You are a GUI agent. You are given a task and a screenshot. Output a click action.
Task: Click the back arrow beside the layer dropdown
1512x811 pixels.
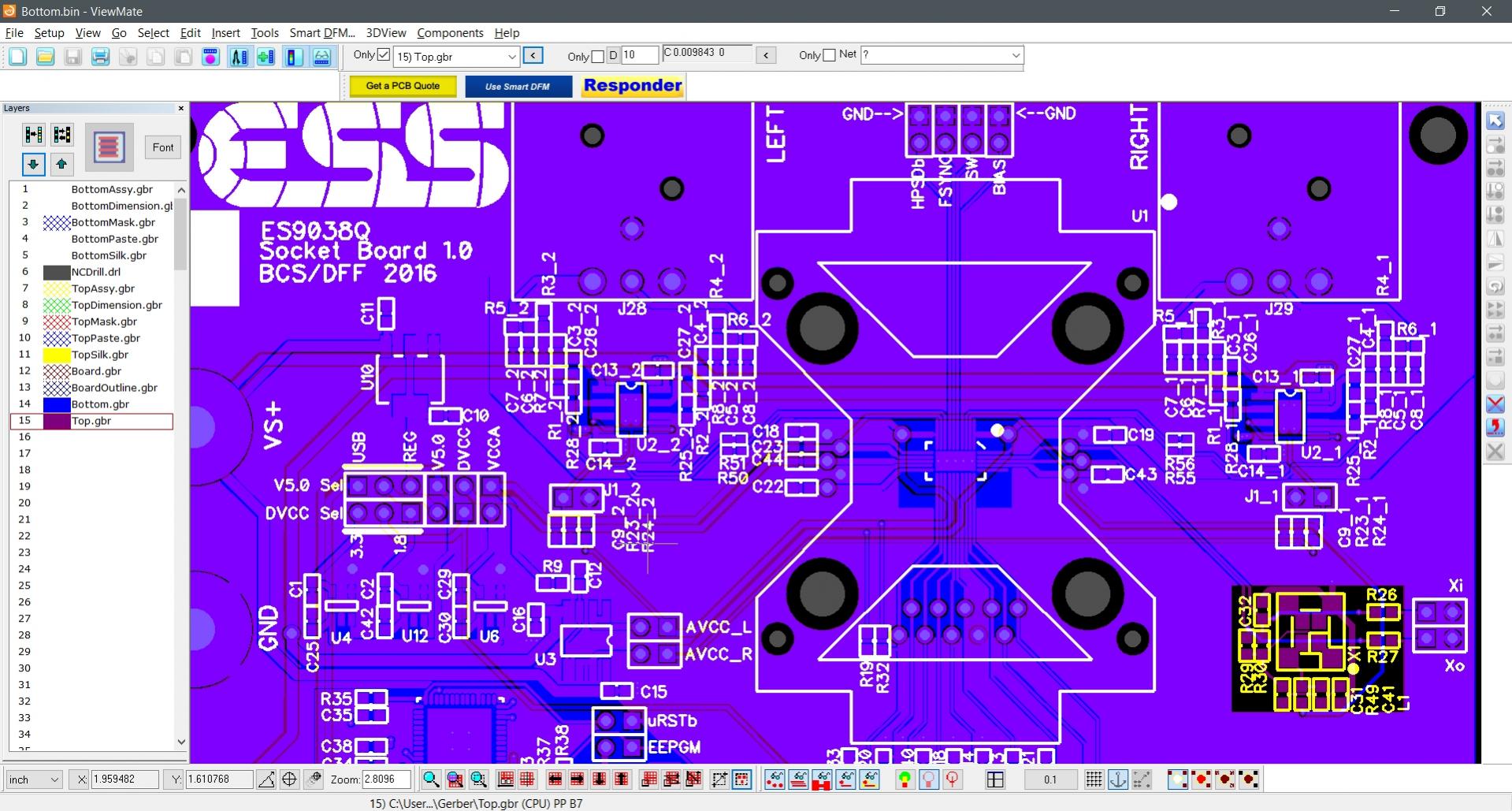pos(533,55)
